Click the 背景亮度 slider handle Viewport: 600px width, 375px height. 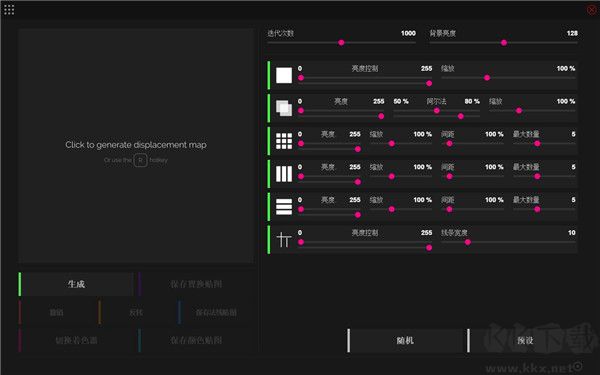pyautogui.click(x=504, y=42)
